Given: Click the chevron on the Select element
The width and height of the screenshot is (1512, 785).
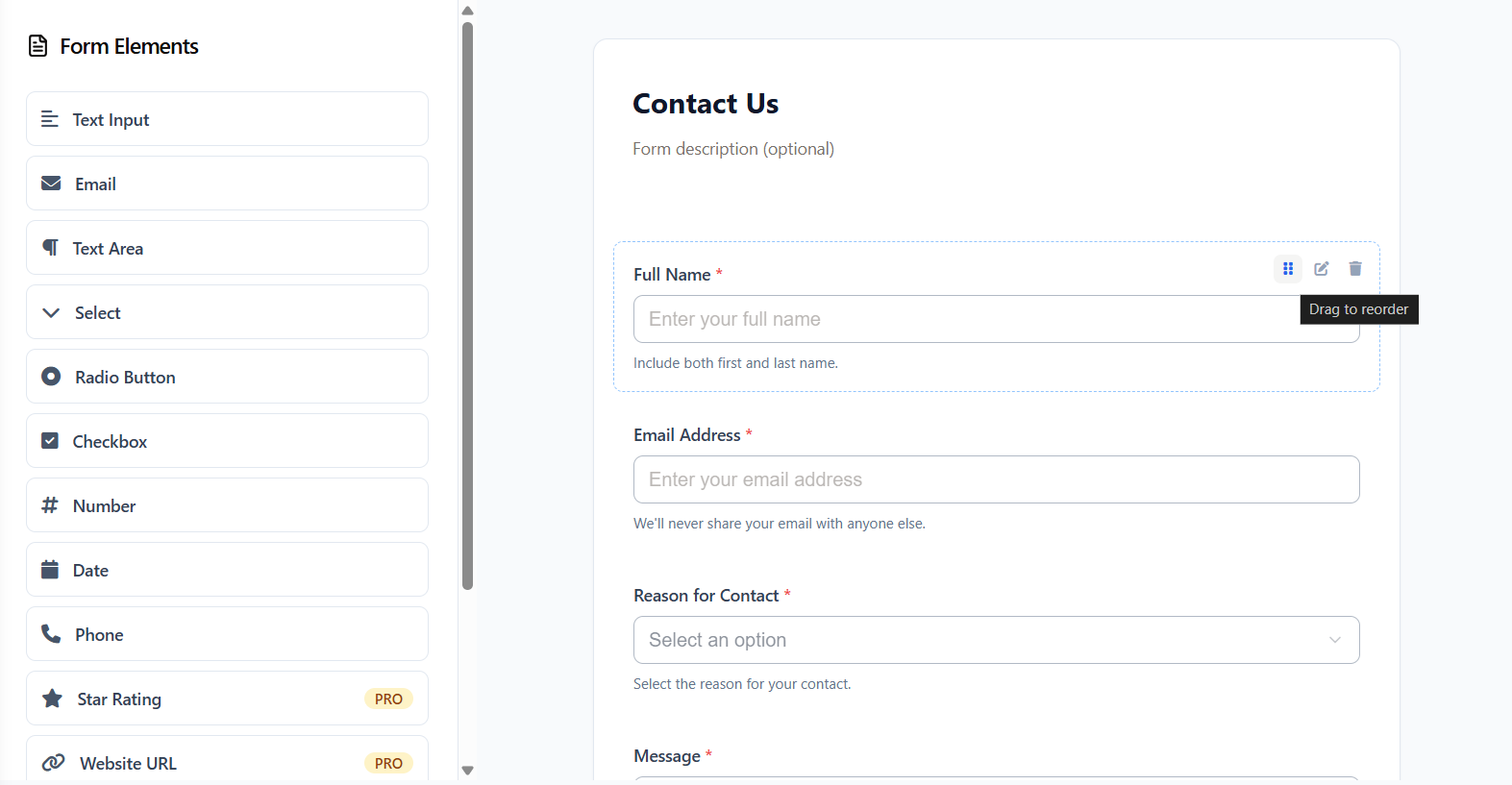Looking at the screenshot, I should (x=50, y=312).
